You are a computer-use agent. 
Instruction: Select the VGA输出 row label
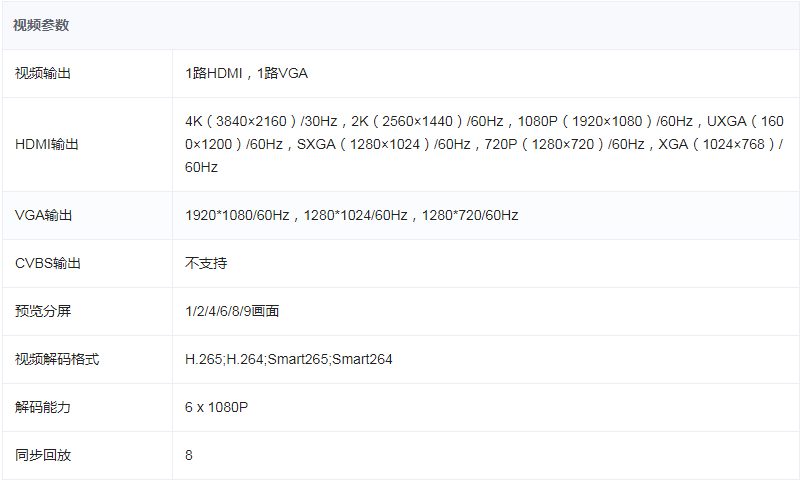click(43, 215)
